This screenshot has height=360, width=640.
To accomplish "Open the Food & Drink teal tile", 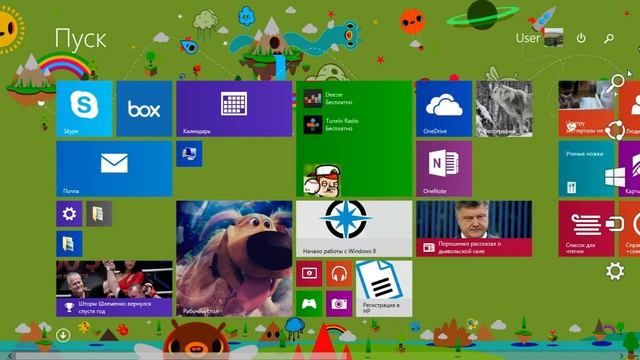I will 586,169.
